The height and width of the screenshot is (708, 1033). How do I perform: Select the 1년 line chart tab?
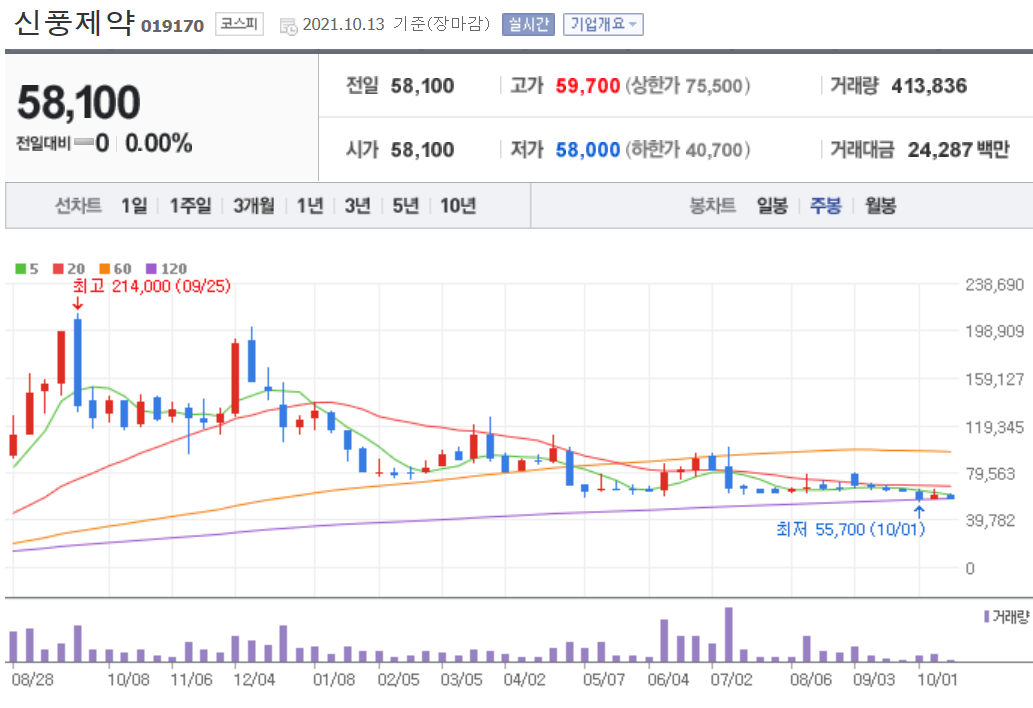[310, 206]
